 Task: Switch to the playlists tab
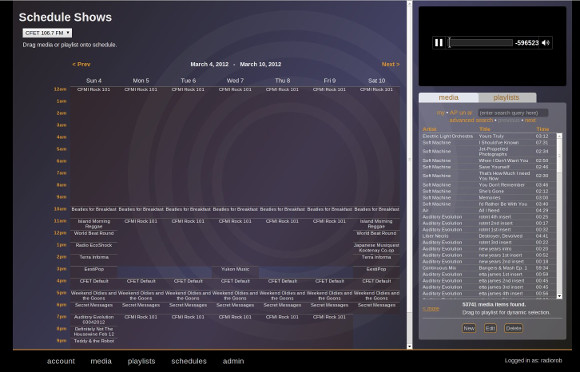click(506, 98)
